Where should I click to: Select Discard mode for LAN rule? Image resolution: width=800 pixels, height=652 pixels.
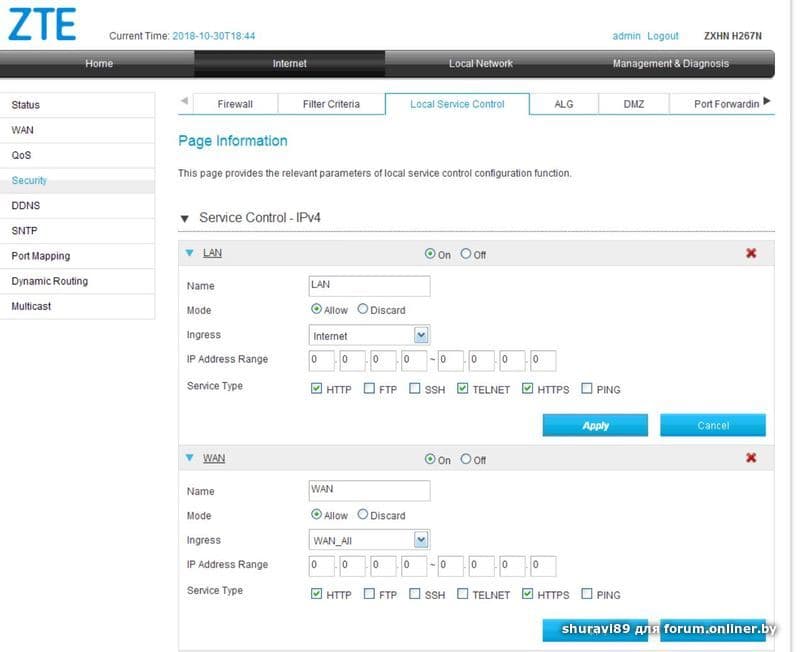362,309
